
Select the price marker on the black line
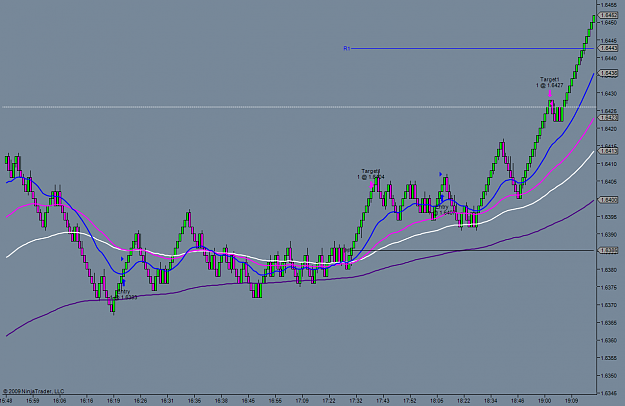tap(609, 250)
